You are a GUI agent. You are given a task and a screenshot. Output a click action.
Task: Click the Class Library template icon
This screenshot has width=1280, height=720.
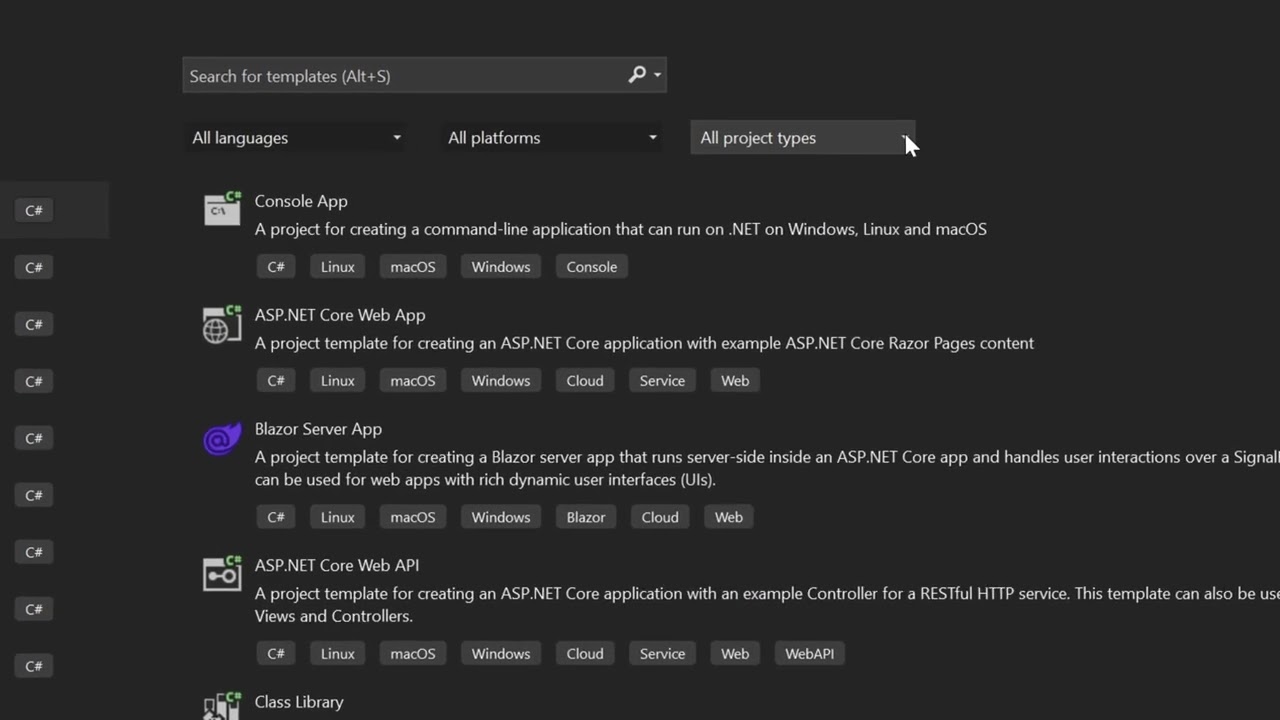[x=222, y=706]
